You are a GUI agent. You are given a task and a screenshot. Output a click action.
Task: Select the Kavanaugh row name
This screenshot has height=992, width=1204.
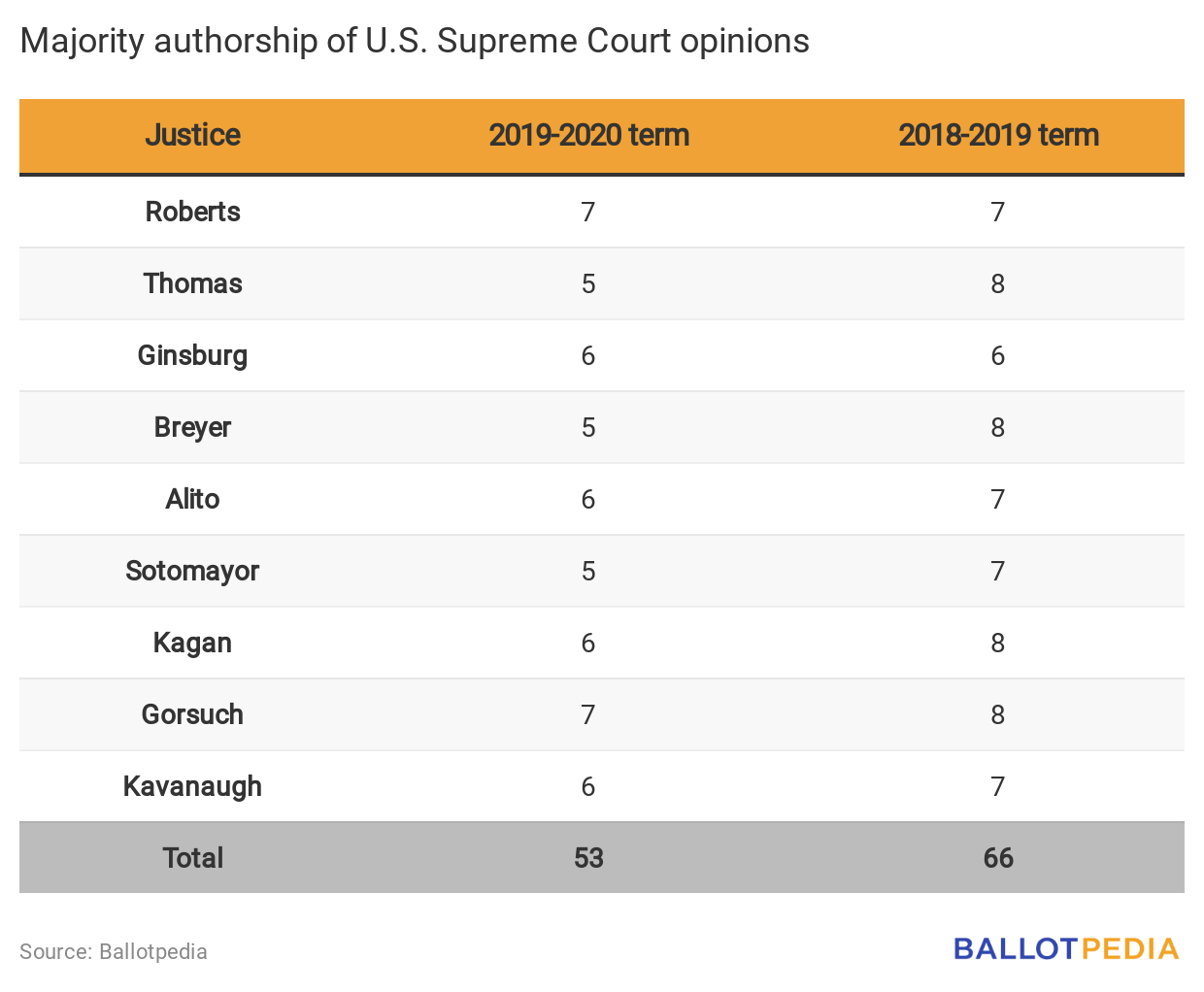point(192,786)
